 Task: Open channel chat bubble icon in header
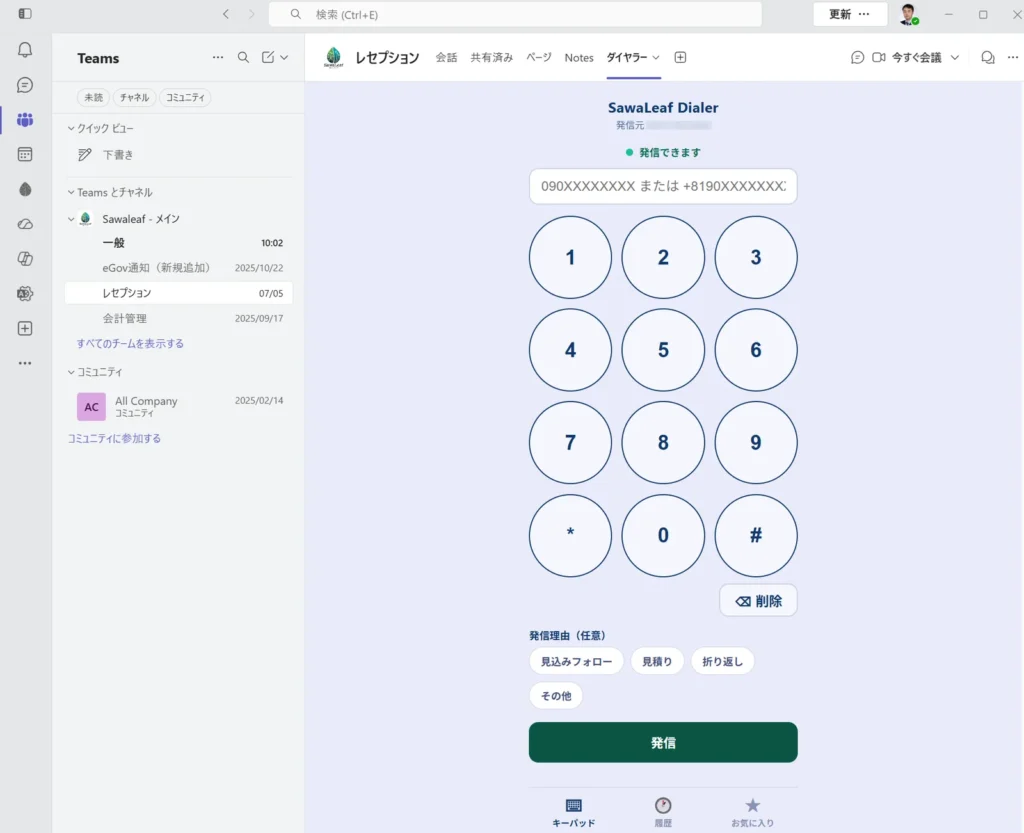tap(857, 57)
